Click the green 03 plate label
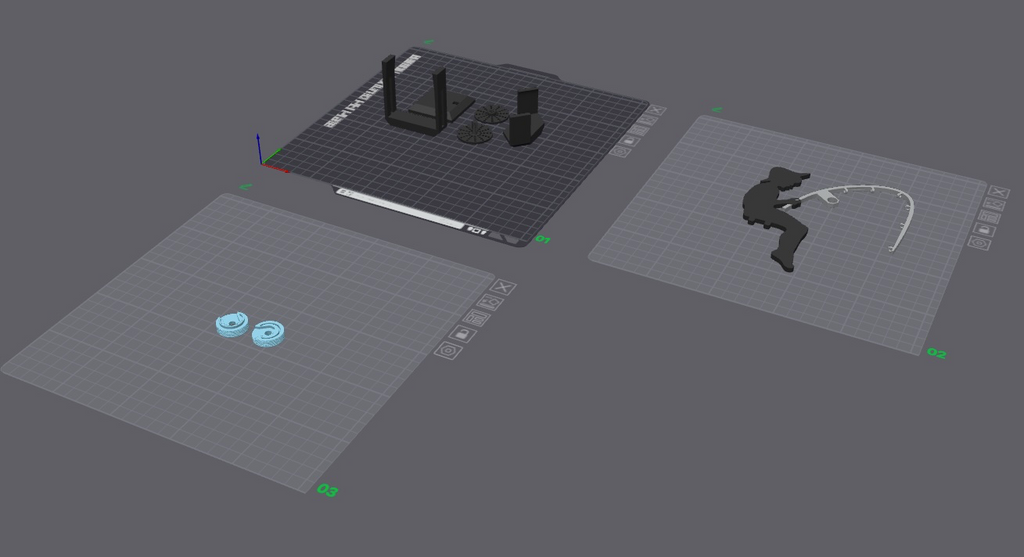Image resolution: width=1024 pixels, height=557 pixels. [327, 490]
